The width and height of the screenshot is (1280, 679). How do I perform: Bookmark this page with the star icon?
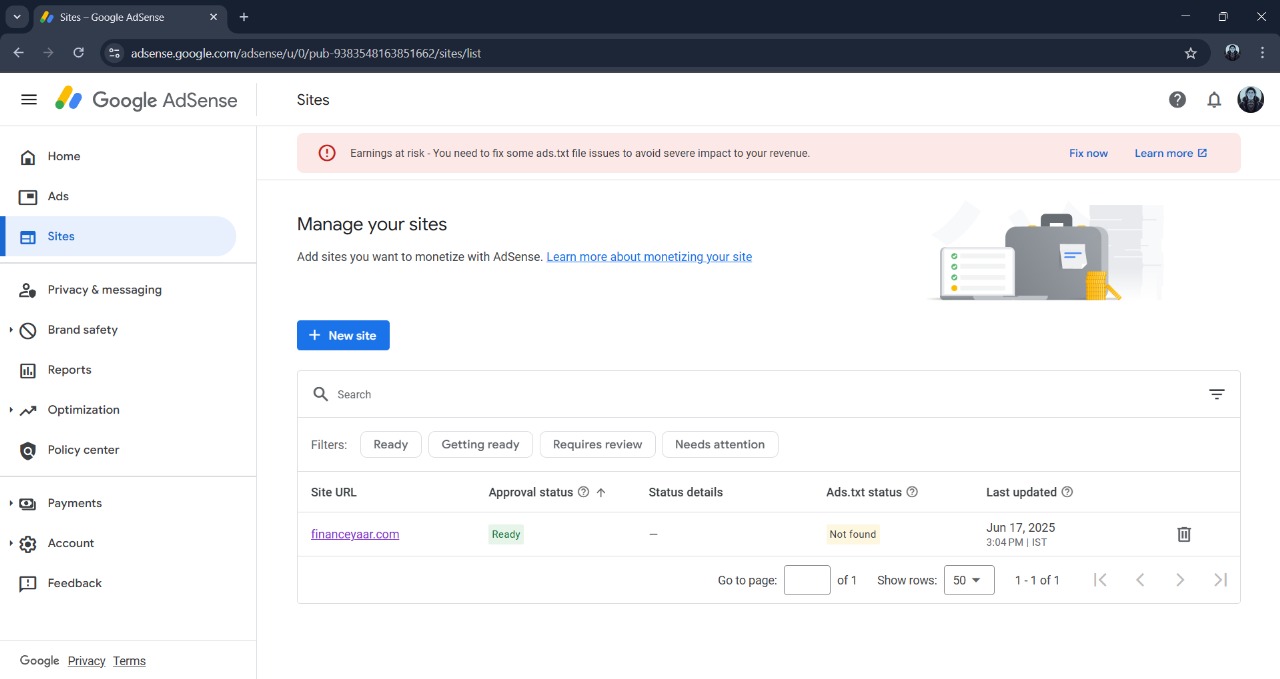point(1191,53)
